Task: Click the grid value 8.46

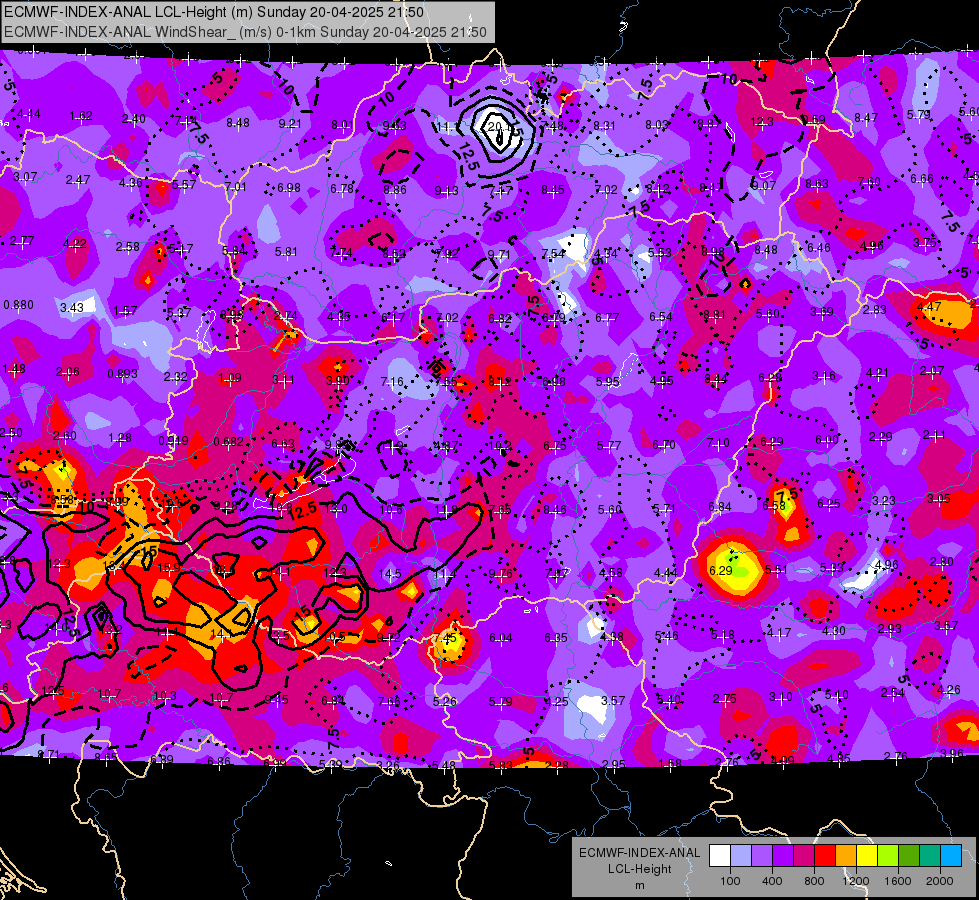Action: pyautogui.click(x=555, y=510)
